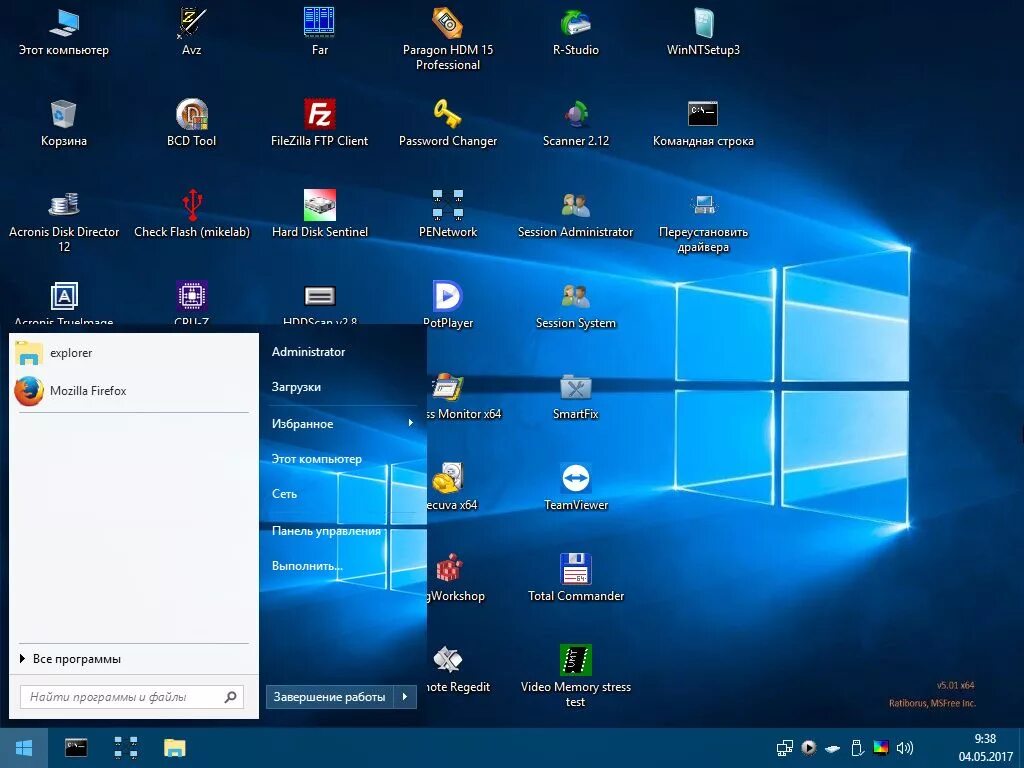
Task: Open the Командная строка desktop icon
Action: 703,123
